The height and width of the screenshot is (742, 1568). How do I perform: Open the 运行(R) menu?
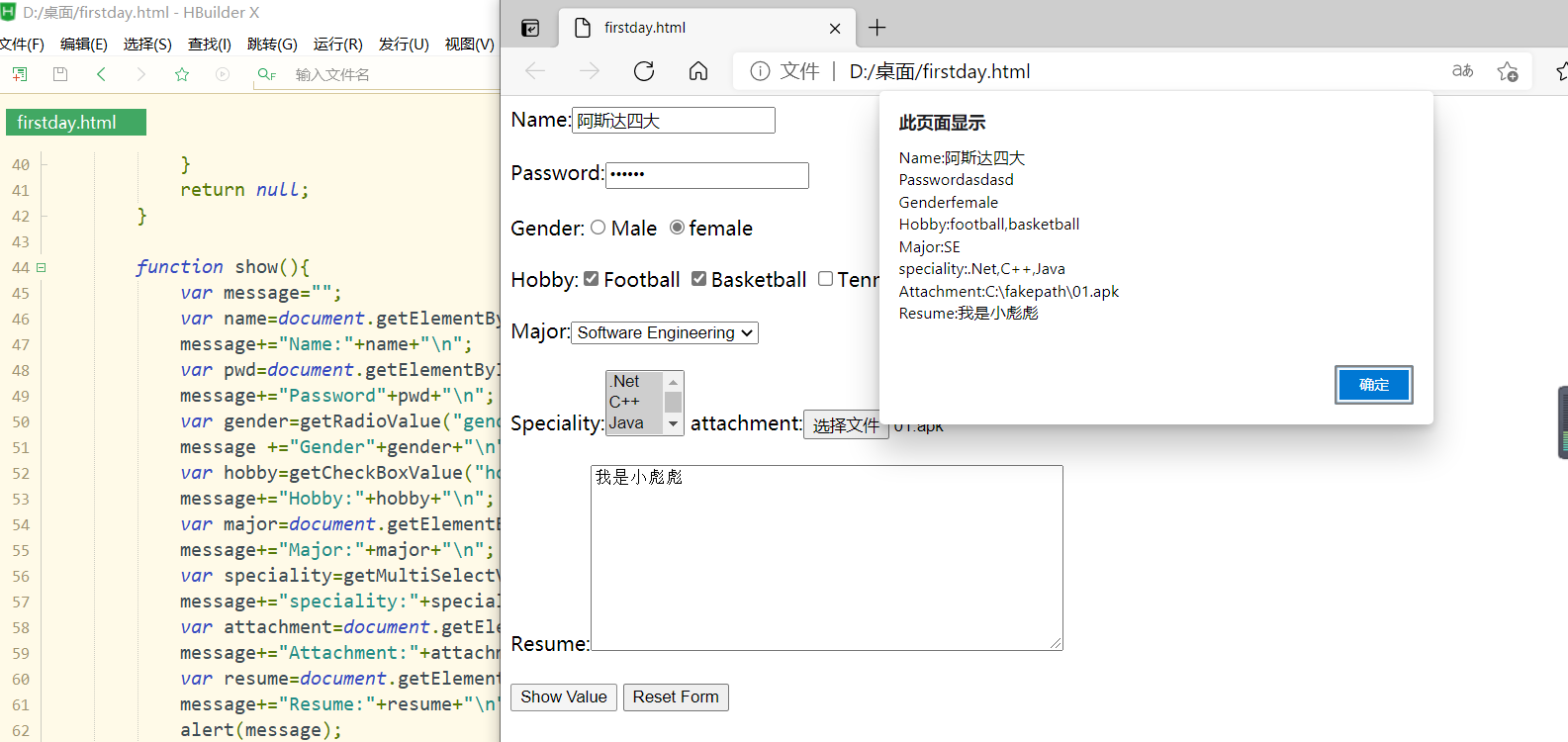338,44
